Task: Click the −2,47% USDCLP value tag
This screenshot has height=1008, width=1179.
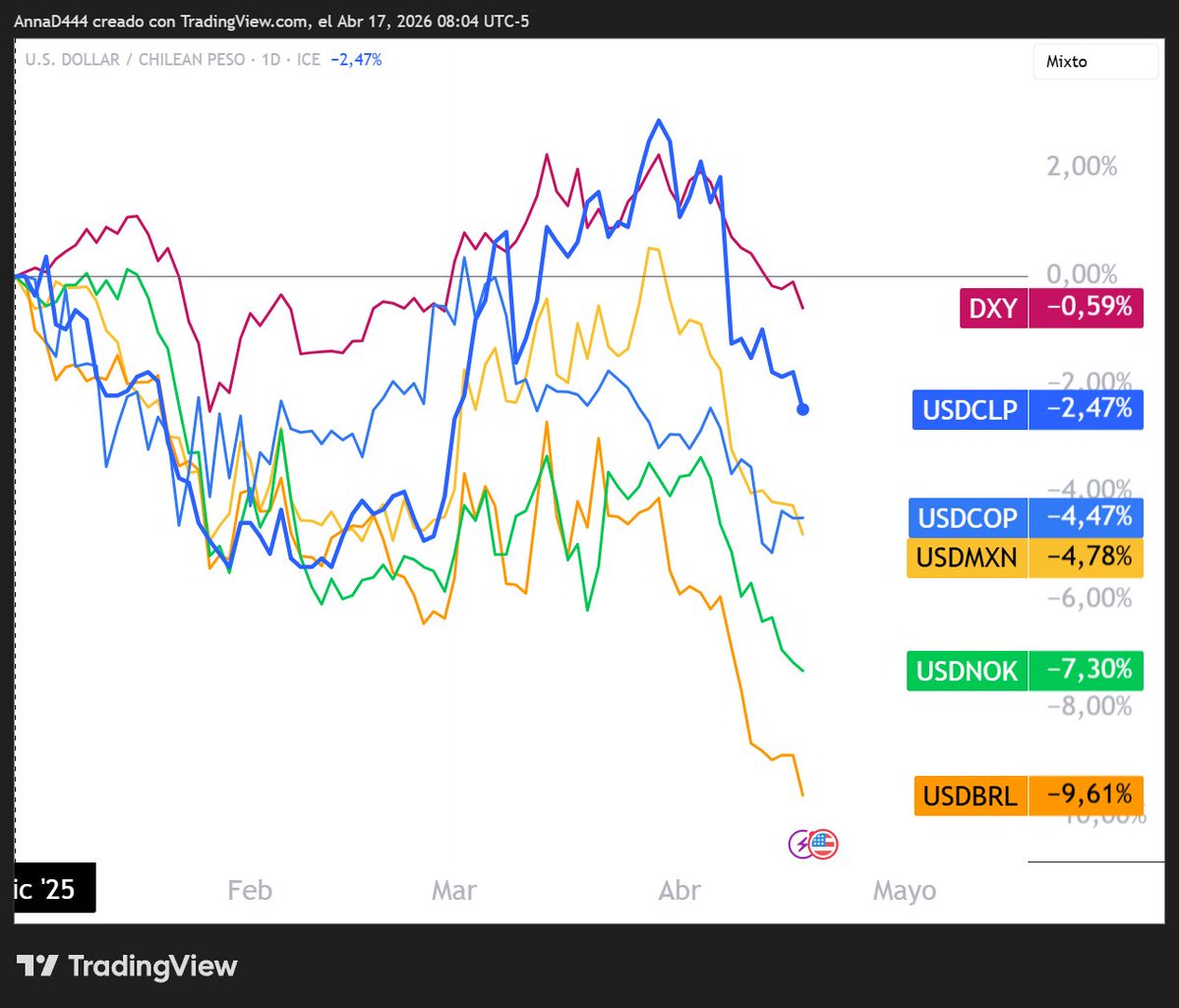Action: click(1086, 410)
